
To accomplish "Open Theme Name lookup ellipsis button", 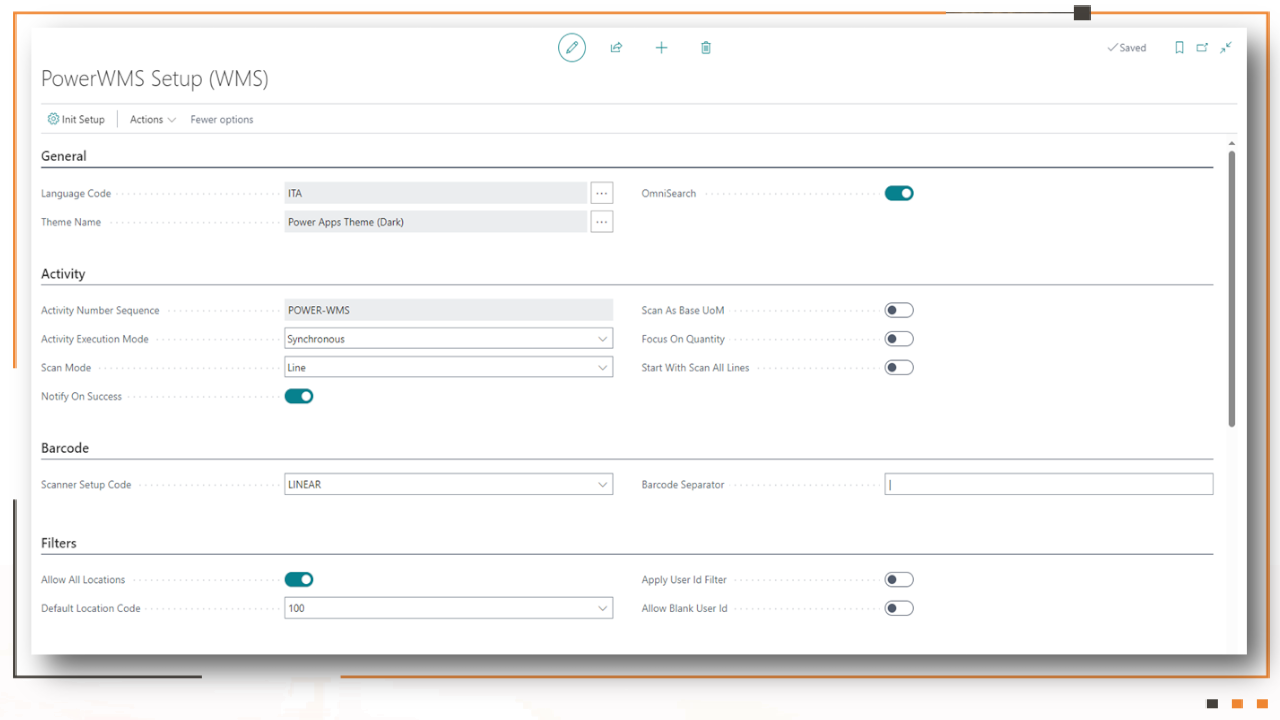I will pyautogui.click(x=601, y=222).
